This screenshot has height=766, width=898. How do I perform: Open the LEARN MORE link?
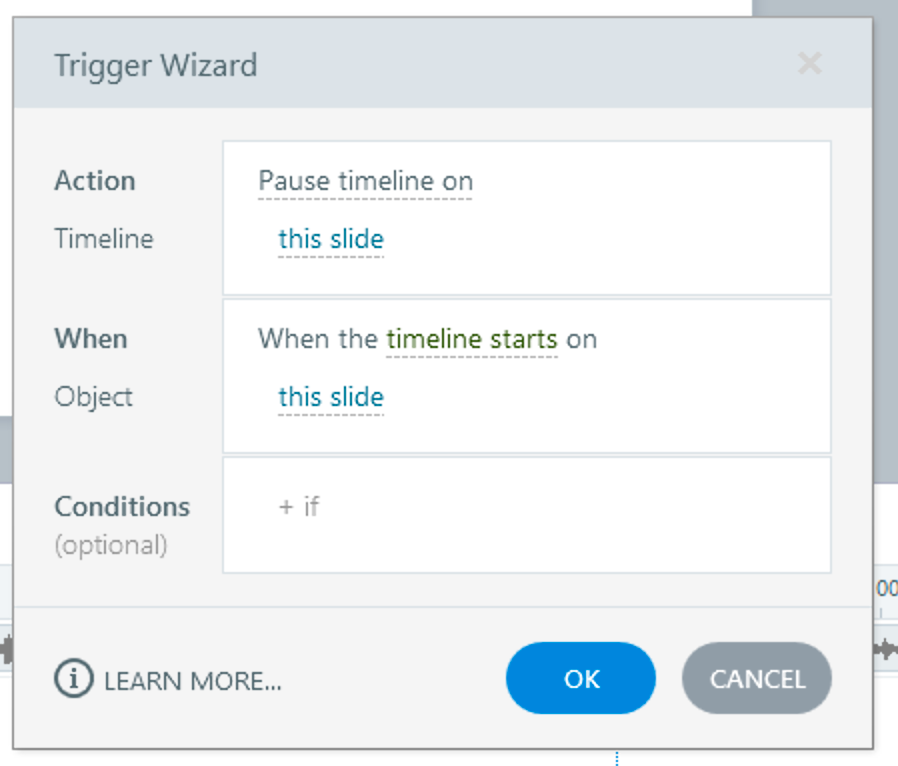192,681
